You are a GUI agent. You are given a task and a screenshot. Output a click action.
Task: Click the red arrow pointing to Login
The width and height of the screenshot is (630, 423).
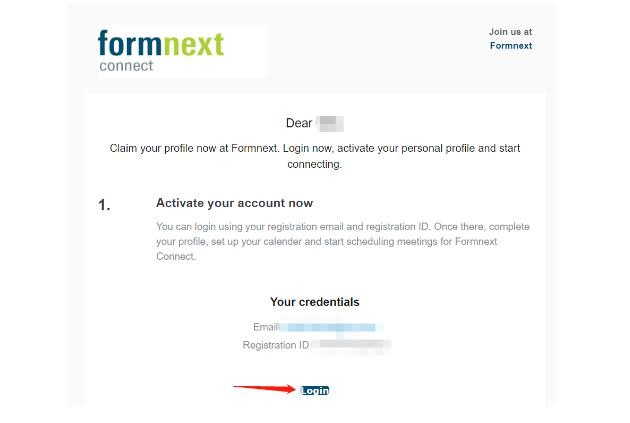[264, 388]
